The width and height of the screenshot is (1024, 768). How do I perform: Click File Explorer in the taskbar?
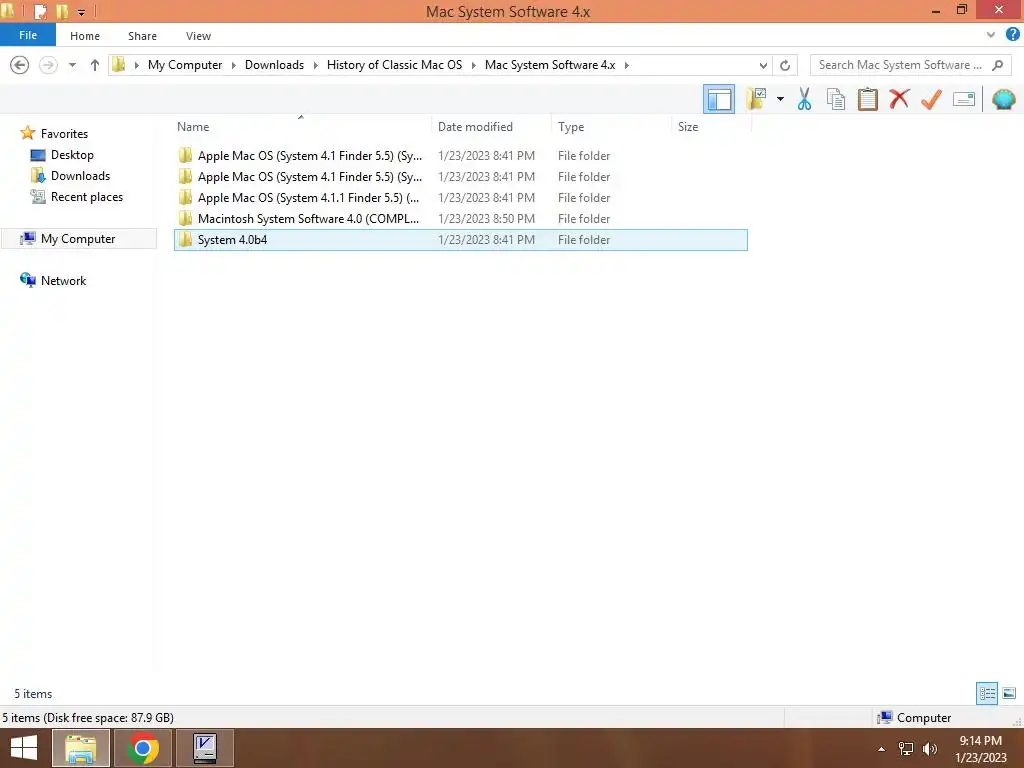coord(81,748)
